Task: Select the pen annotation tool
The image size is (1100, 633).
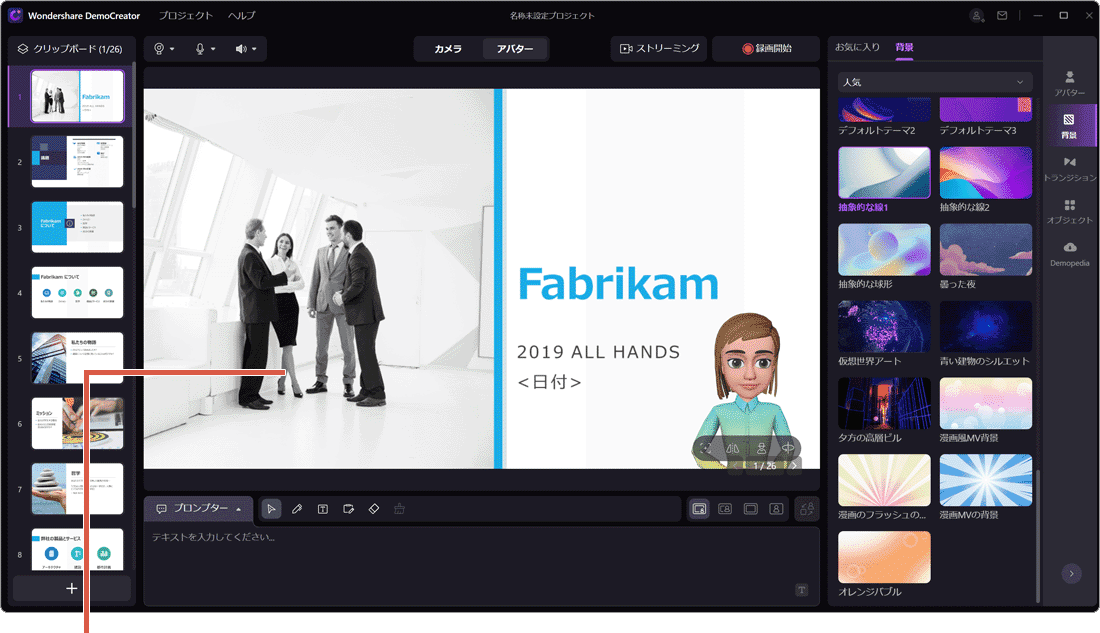Action: tap(296, 509)
